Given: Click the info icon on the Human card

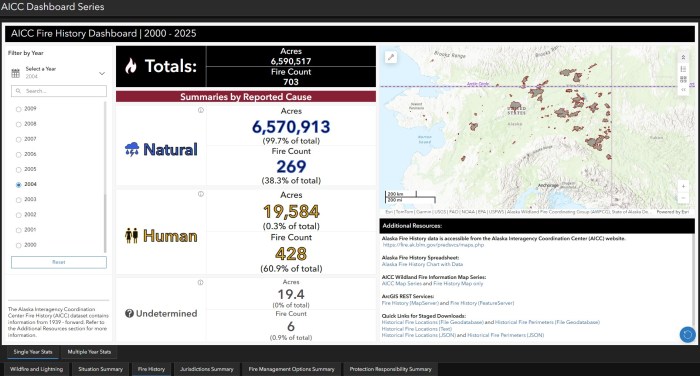Looking at the screenshot, I should (x=201, y=194).
